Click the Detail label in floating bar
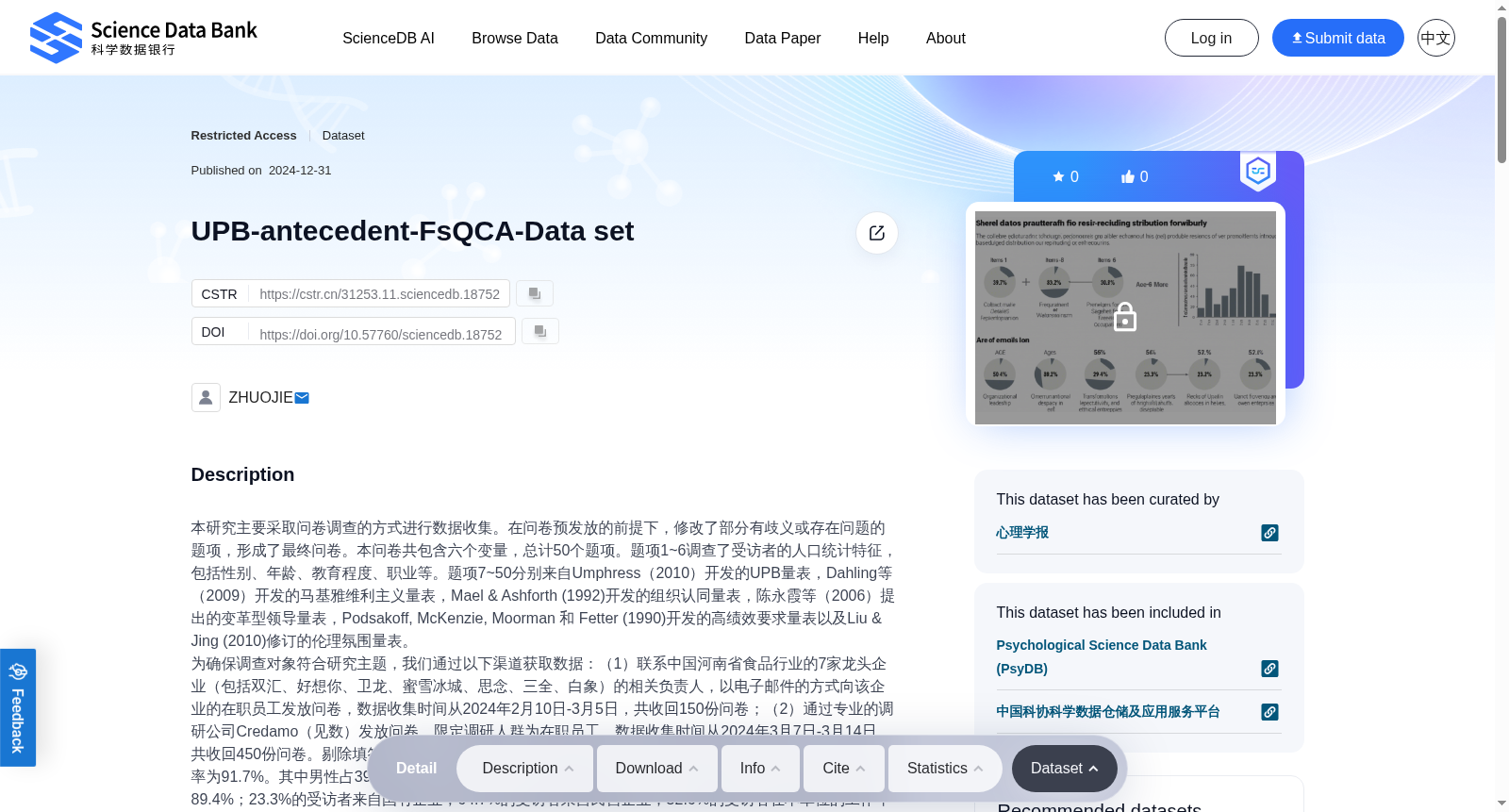The image size is (1509, 812). point(417,769)
